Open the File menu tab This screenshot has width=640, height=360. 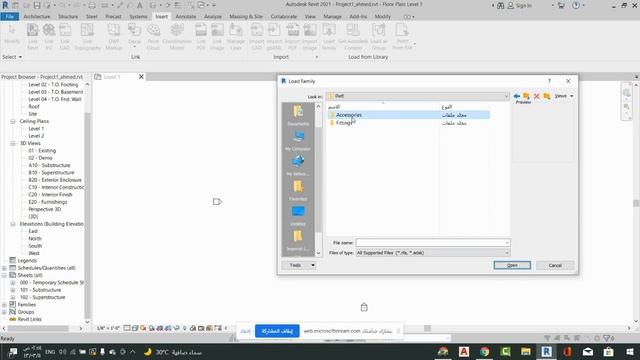[x=10, y=17]
